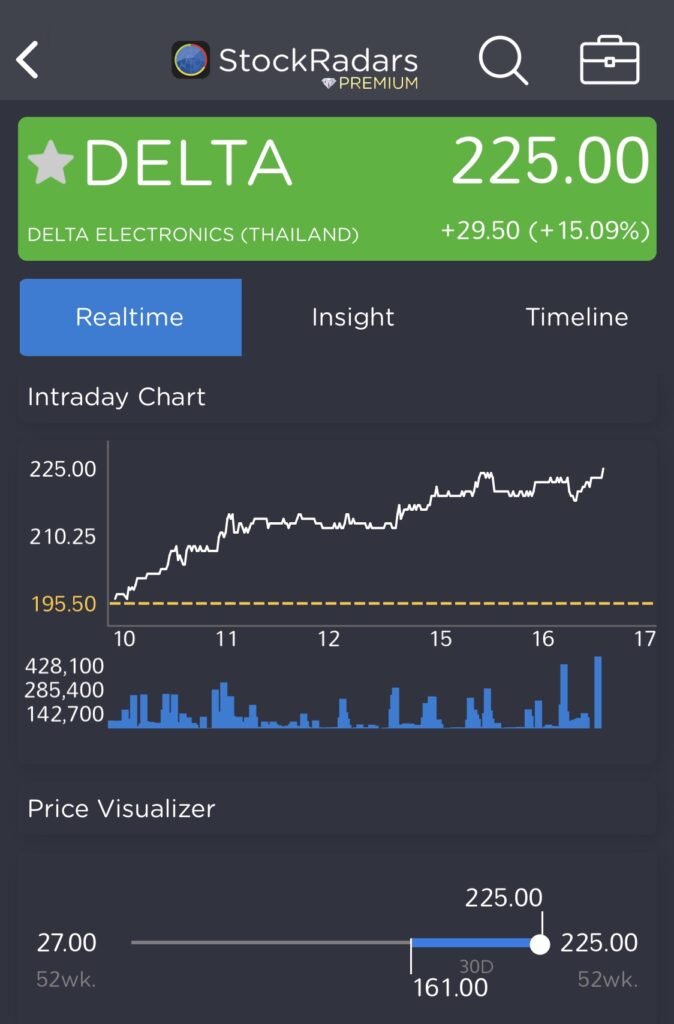Open the portfolio briefcase icon
Screen dimensions: 674x1024
pos(609,60)
